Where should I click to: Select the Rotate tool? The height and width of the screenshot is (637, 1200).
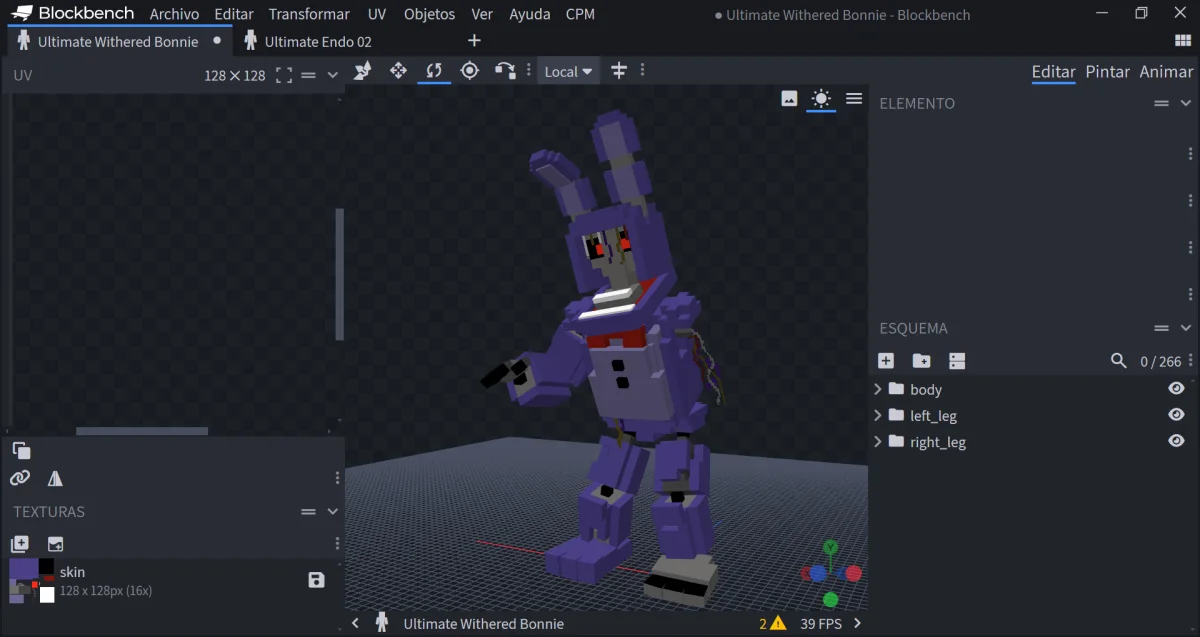tap(434, 71)
